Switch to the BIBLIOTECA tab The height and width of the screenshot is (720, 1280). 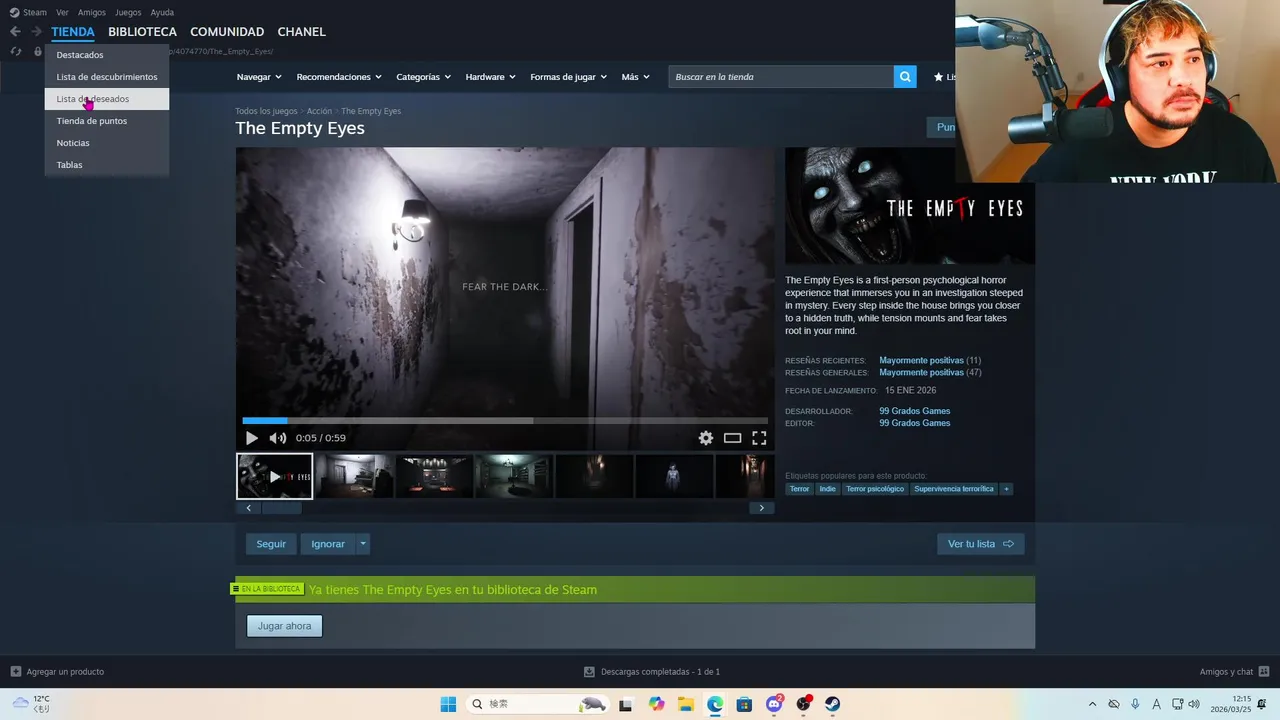click(142, 32)
